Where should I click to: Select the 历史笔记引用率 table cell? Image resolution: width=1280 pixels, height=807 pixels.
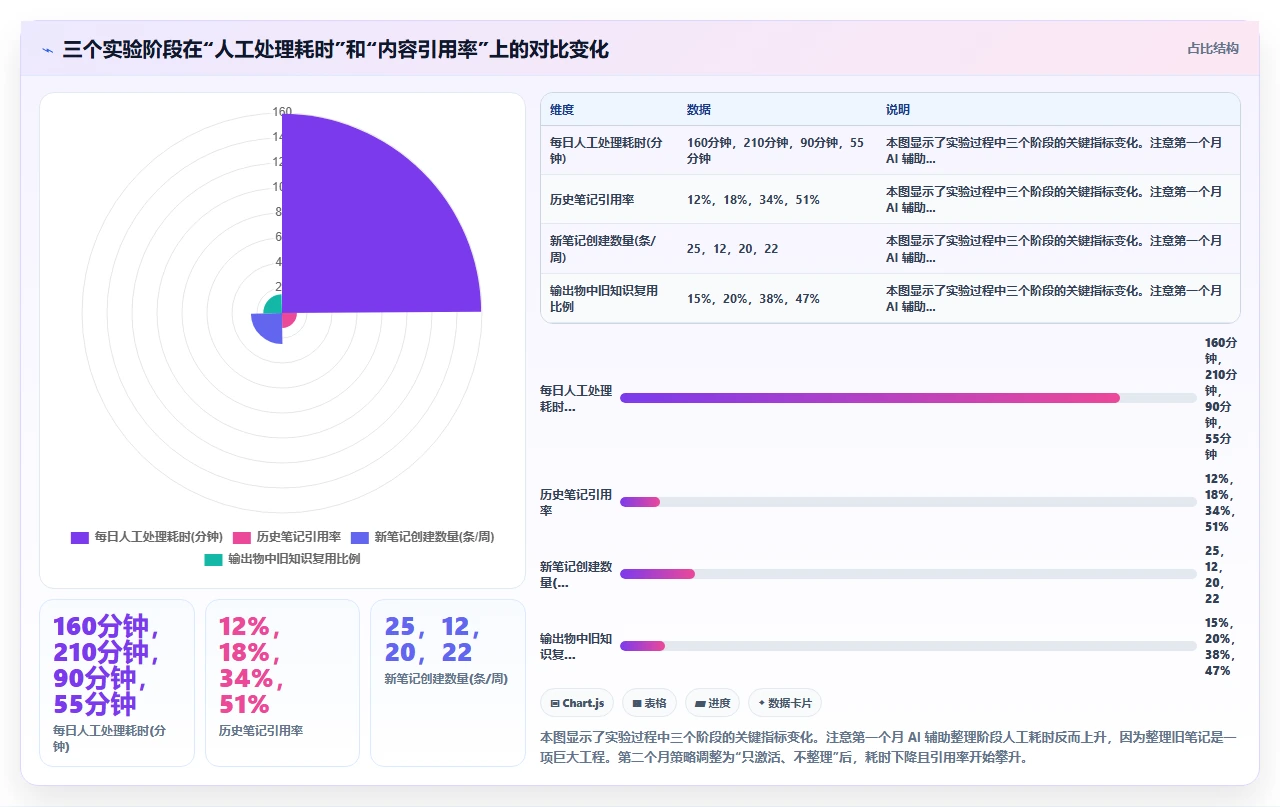[x=609, y=199]
